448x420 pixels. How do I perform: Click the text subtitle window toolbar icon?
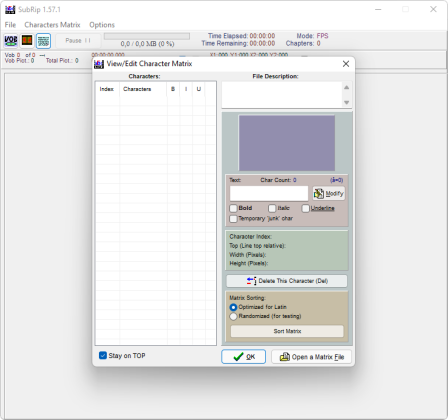pos(43,41)
